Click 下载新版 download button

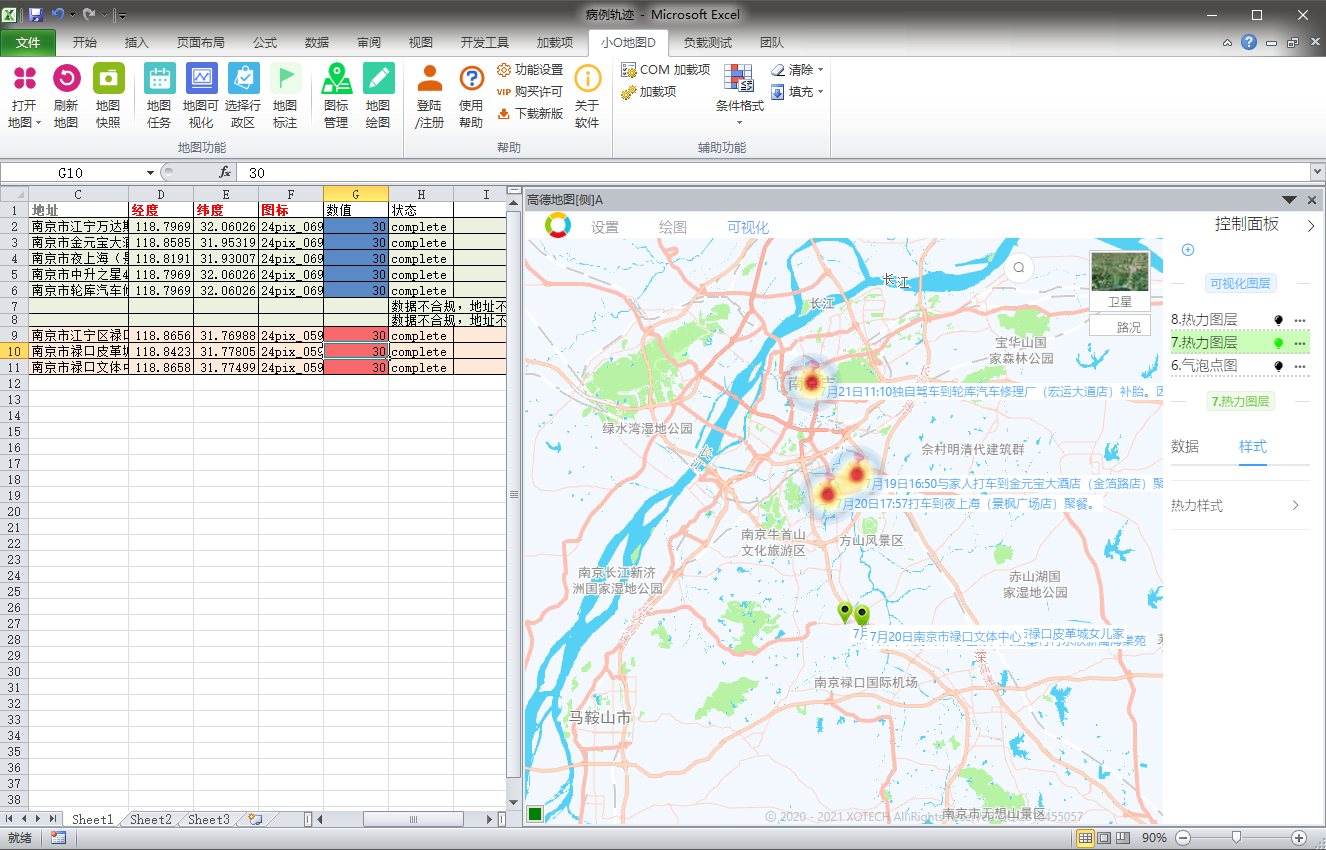click(530, 114)
